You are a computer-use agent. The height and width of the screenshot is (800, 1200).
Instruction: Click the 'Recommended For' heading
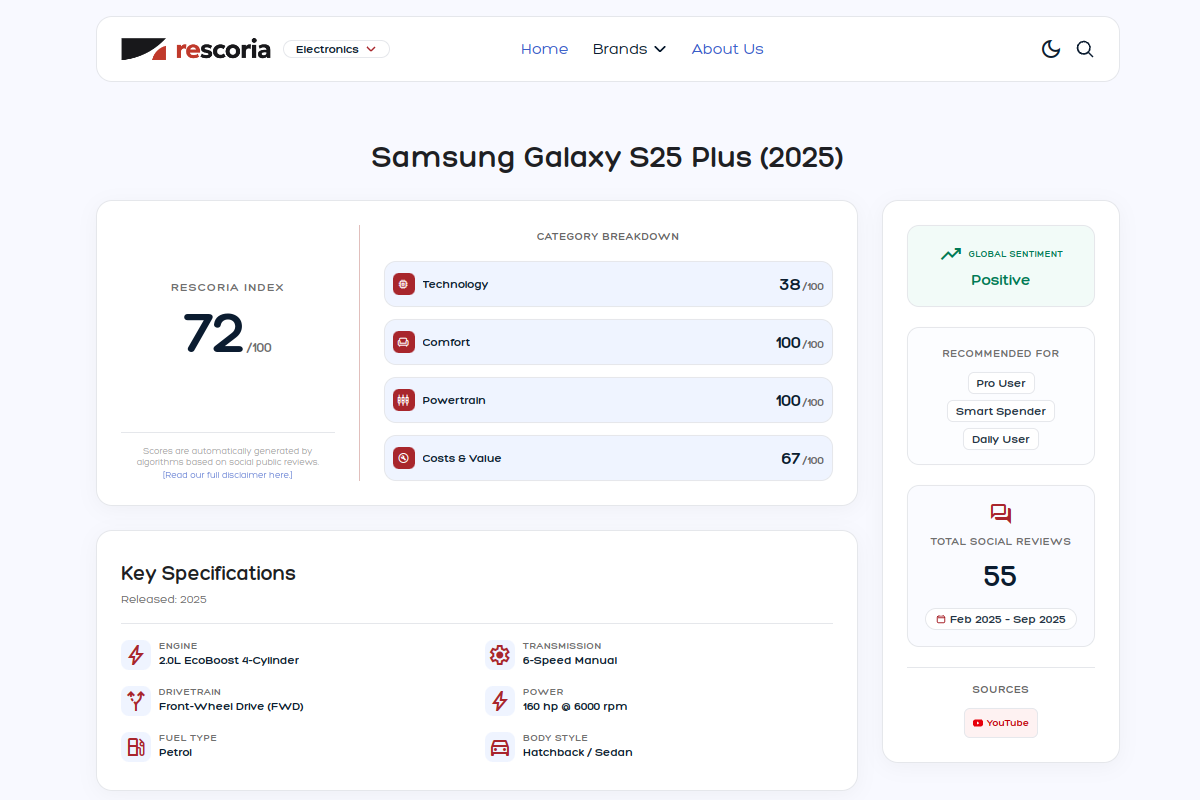tap(1001, 354)
